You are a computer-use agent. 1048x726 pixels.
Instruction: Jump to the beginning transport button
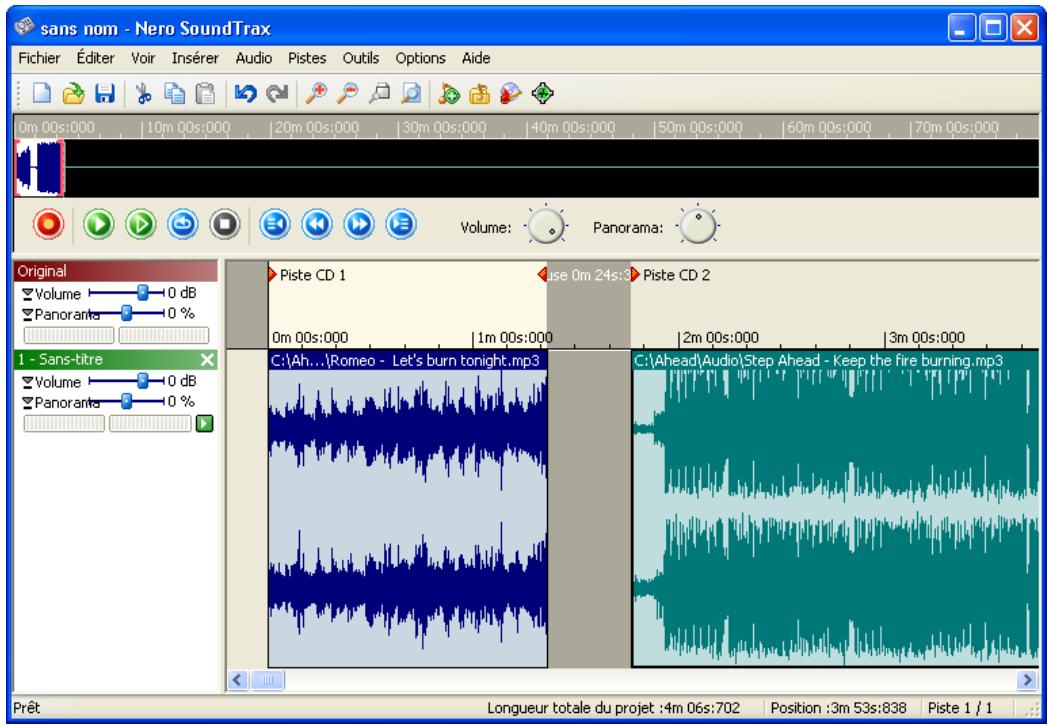pos(275,225)
